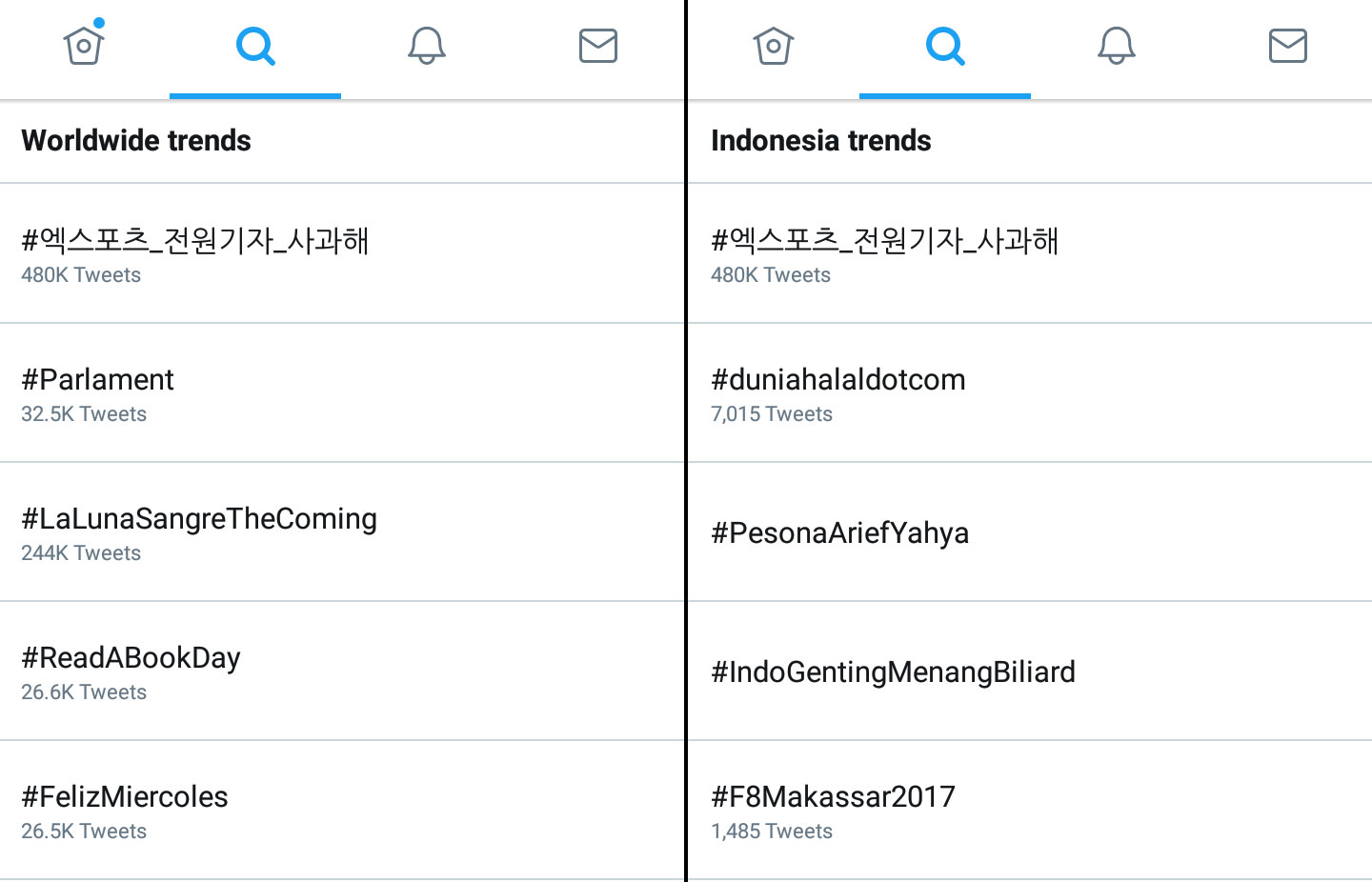
Task: Open #Parlament trend
Action: pyautogui.click(x=342, y=393)
